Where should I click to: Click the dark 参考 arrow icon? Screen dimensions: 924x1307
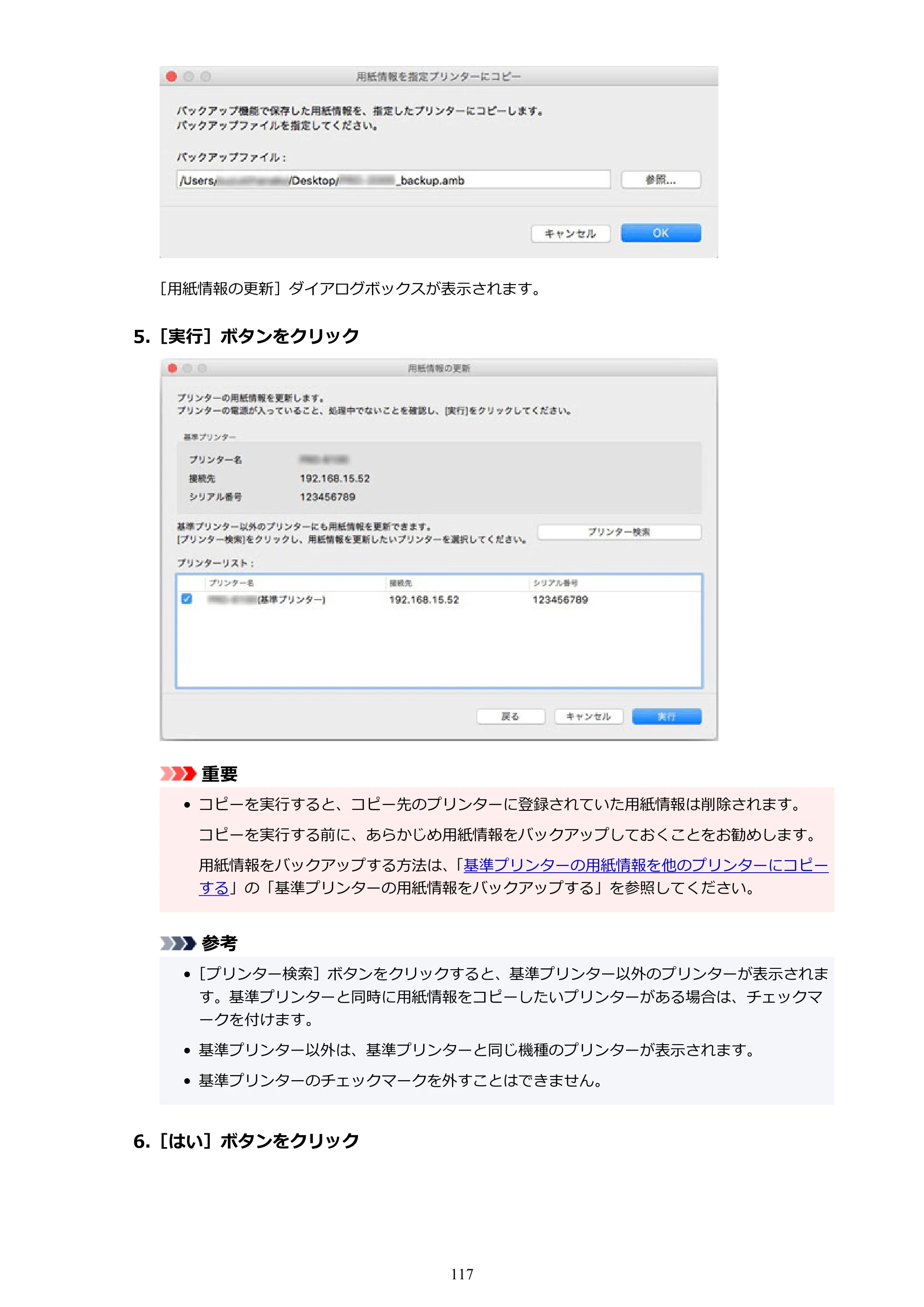tap(178, 943)
